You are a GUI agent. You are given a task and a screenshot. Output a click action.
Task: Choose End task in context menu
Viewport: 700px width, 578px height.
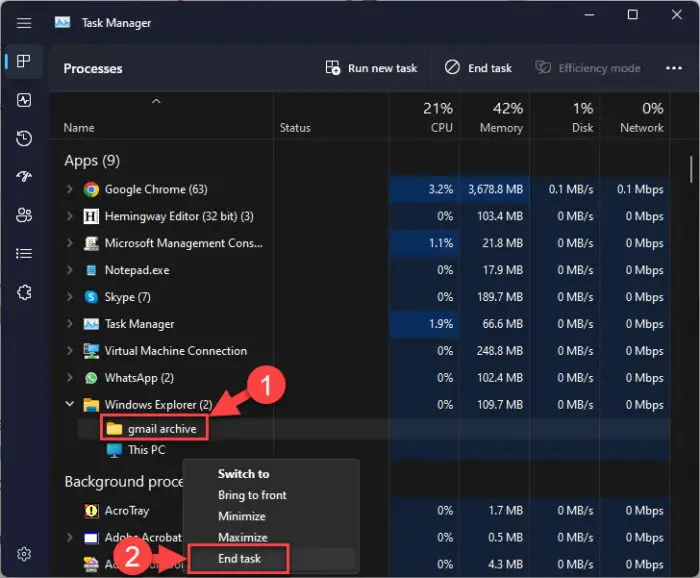239,559
